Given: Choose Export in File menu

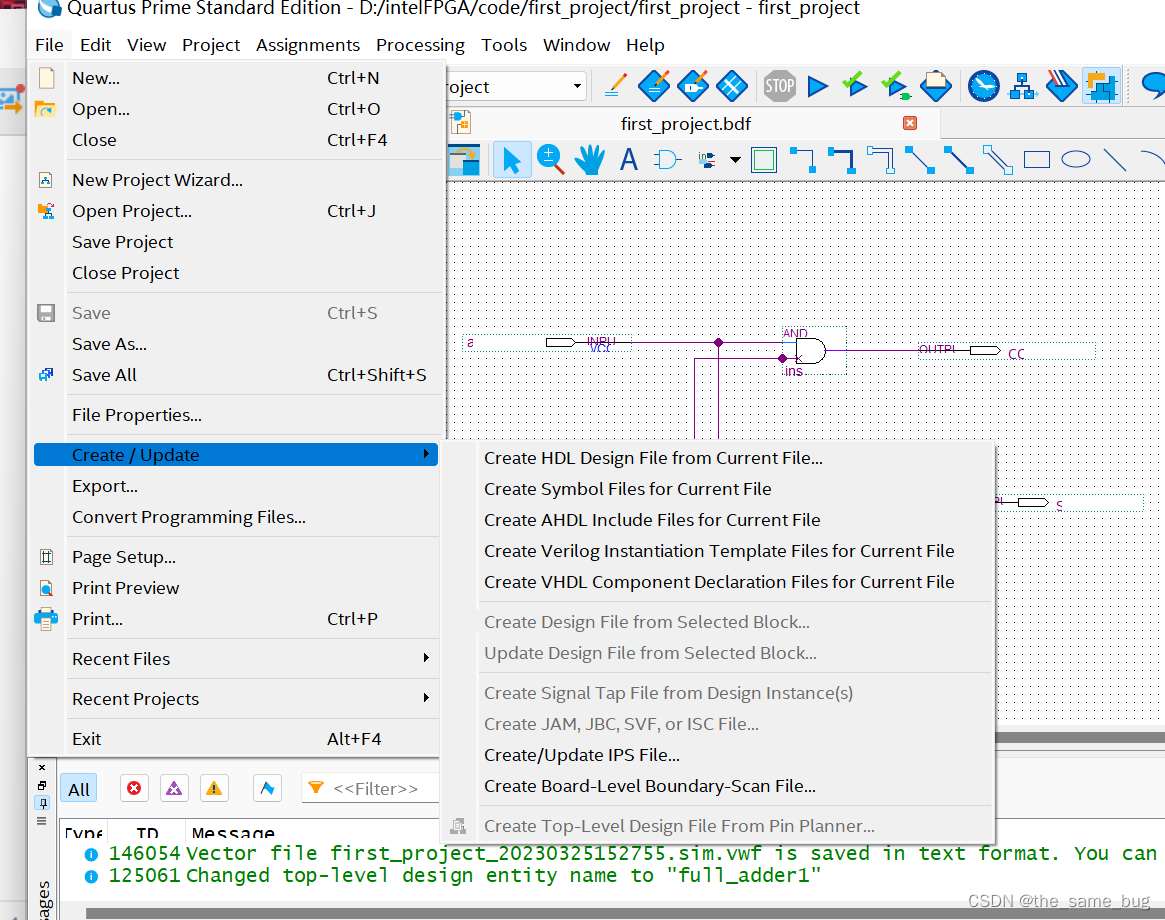Looking at the screenshot, I should click(236, 486).
